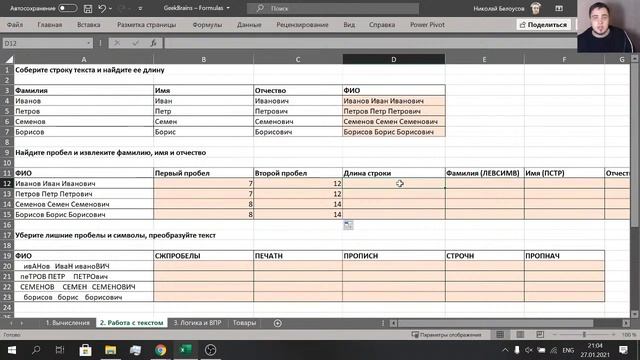Click the 'ПРОПНАЧ' header cell
640x360 pixels.
[564, 256]
